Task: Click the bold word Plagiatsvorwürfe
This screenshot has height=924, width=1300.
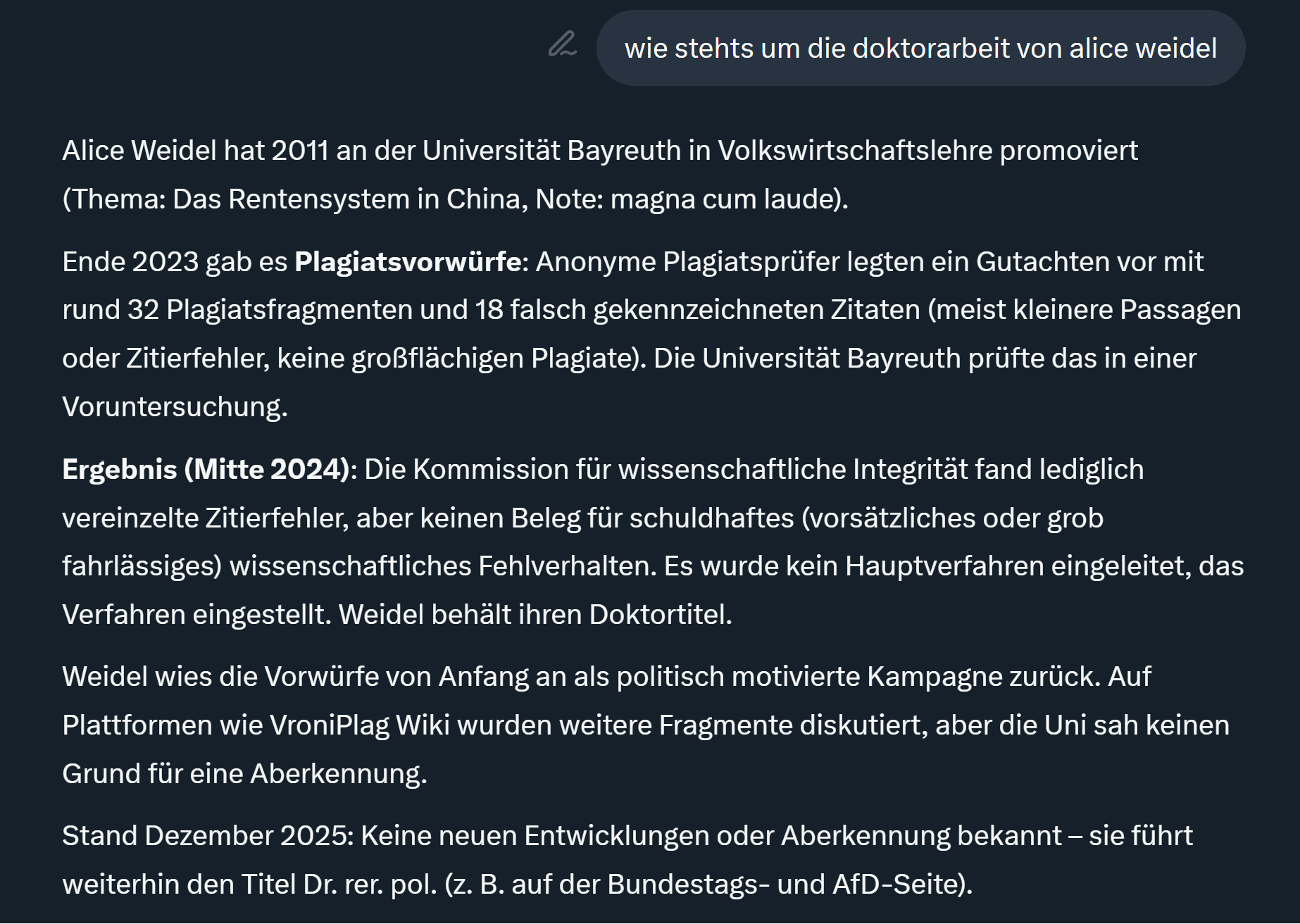Action: [408, 262]
